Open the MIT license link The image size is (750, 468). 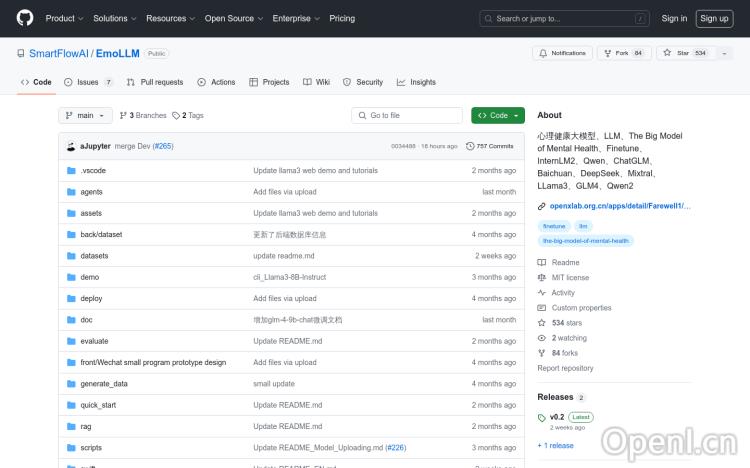pos(570,278)
